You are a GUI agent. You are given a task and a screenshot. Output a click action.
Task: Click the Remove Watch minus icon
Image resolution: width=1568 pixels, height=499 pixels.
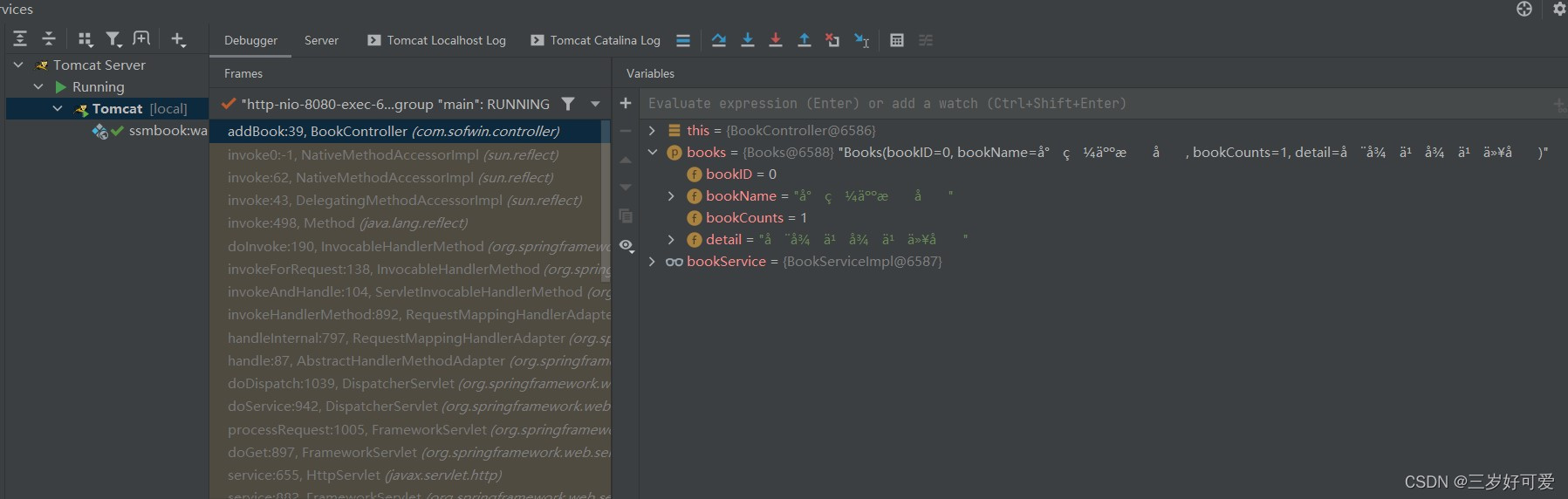tap(626, 131)
